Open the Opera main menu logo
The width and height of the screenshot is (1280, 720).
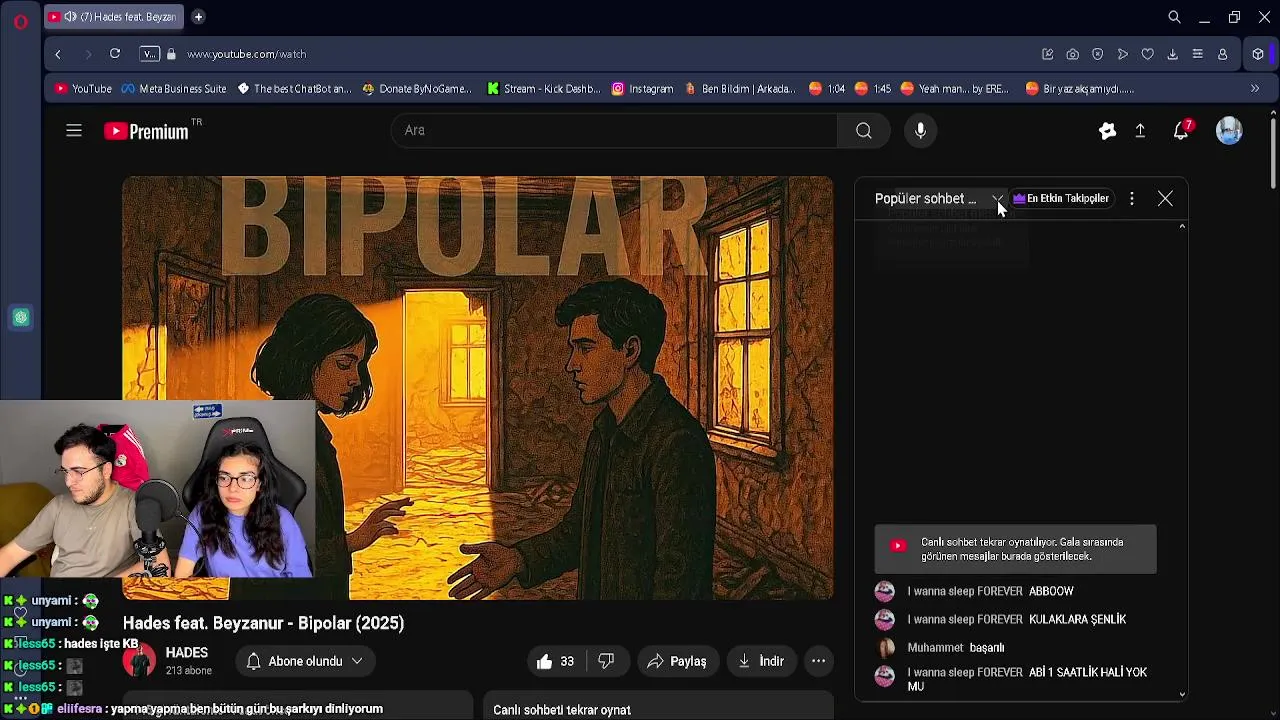click(x=20, y=20)
